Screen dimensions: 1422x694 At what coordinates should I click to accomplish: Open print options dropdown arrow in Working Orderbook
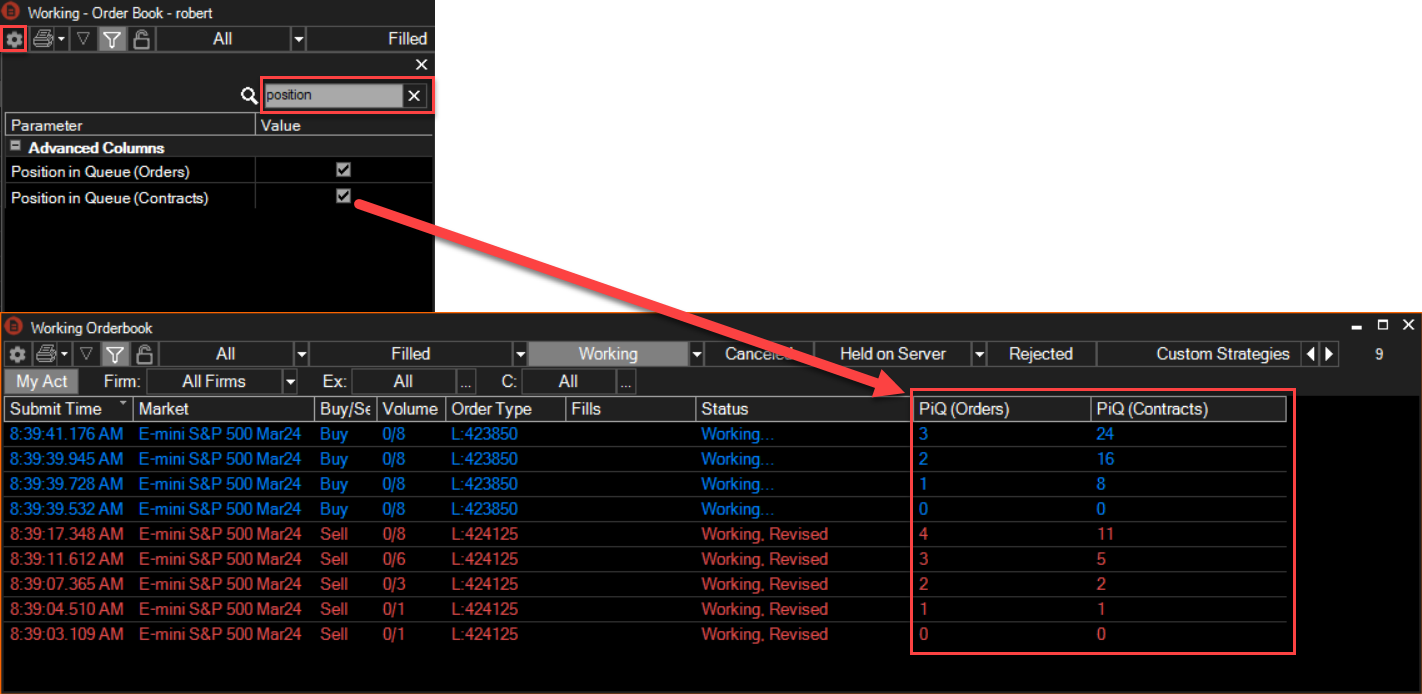pos(64,354)
